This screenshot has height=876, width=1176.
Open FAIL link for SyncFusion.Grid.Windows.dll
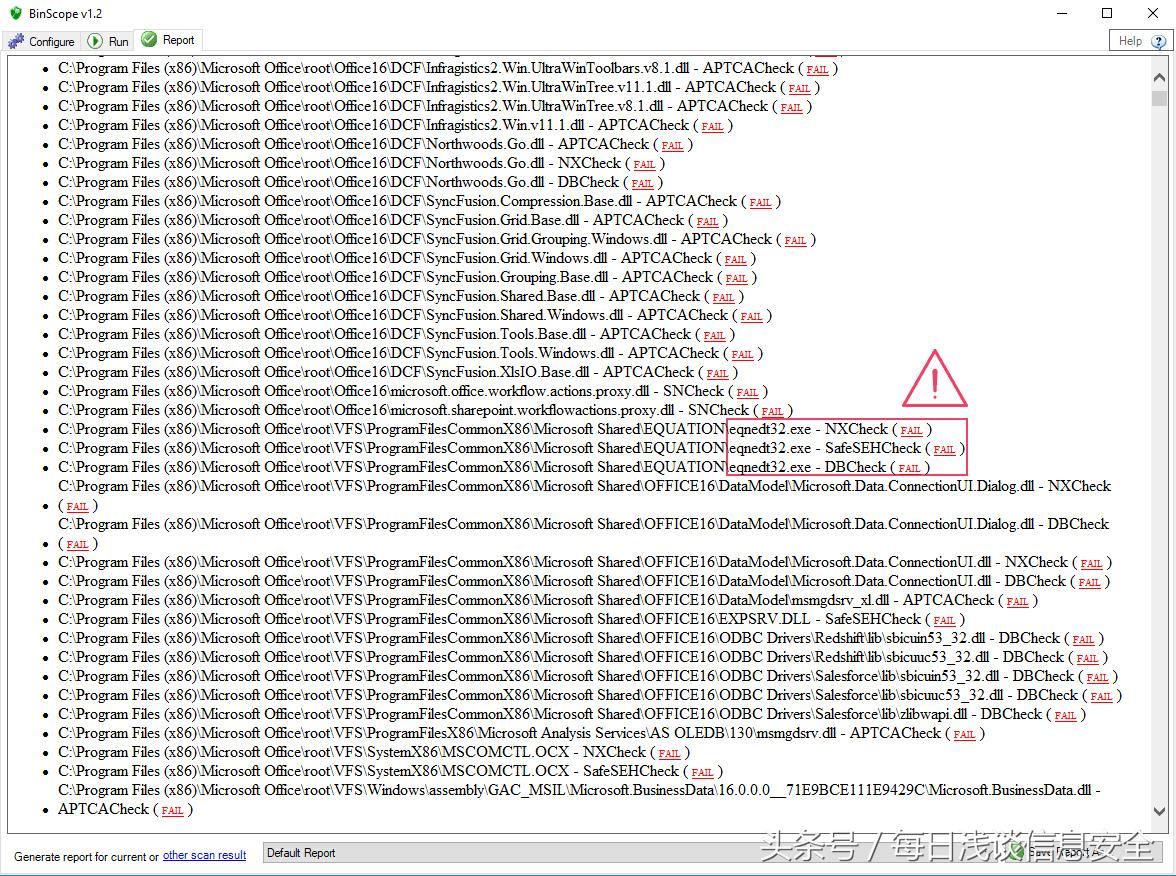tap(735, 260)
